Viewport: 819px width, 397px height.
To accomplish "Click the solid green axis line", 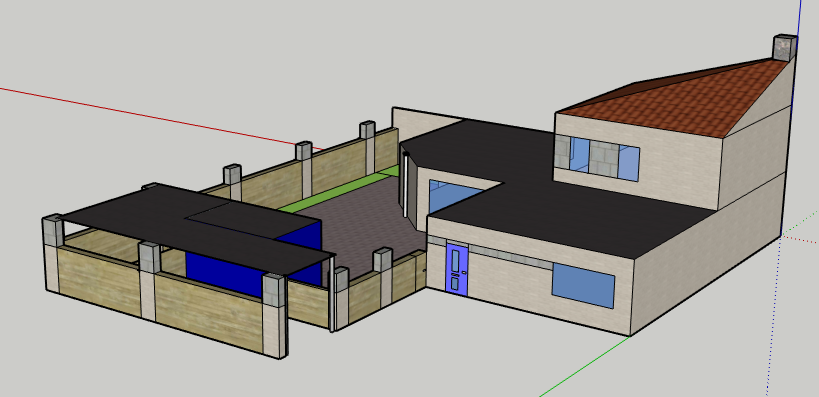I will pyautogui.click(x=585, y=367).
